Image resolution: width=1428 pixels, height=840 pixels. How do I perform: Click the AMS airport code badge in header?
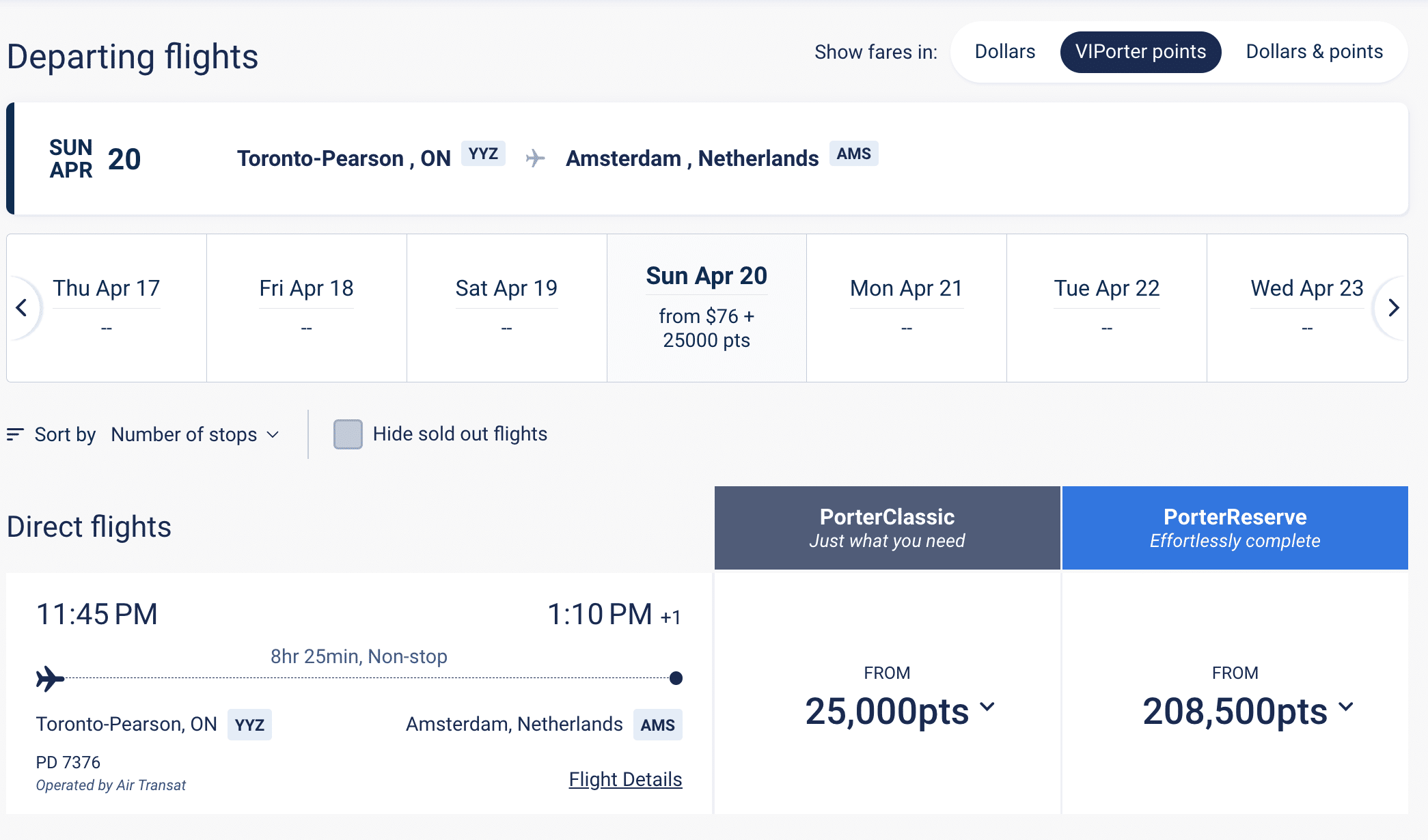click(853, 154)
